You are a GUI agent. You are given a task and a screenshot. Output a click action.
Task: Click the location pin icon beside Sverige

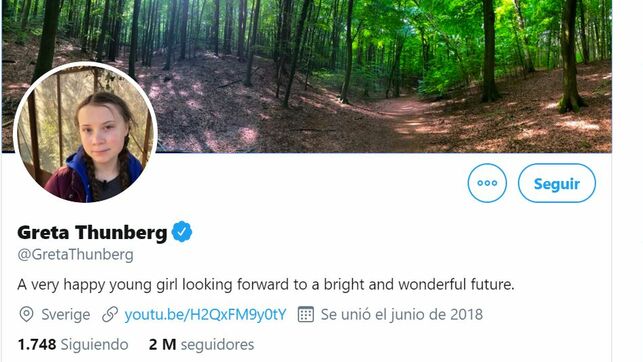click(27, 314)
